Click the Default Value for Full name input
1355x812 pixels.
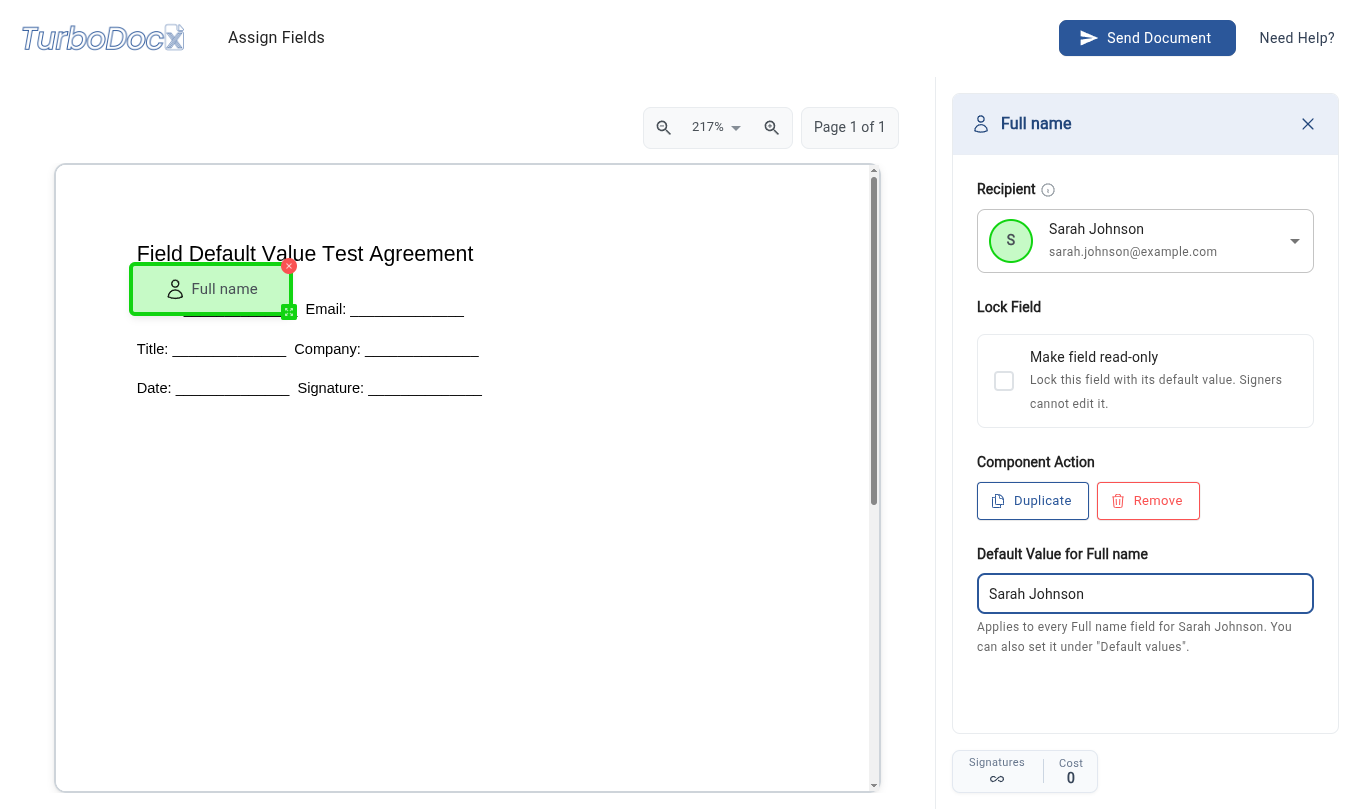click(1145, 594)
